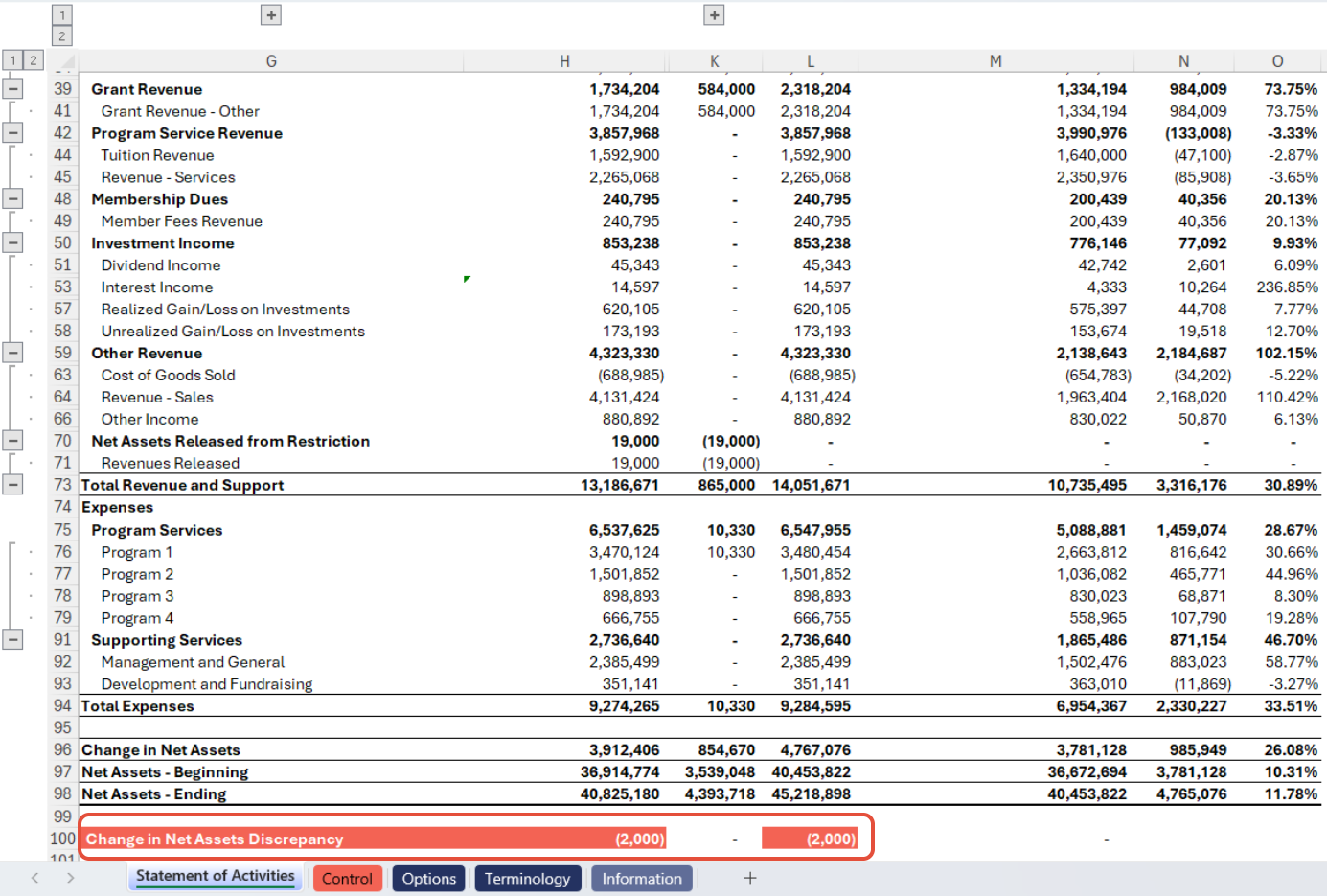
Task: Add a new sheet with plus button
Action: click(x=750, y=878)
